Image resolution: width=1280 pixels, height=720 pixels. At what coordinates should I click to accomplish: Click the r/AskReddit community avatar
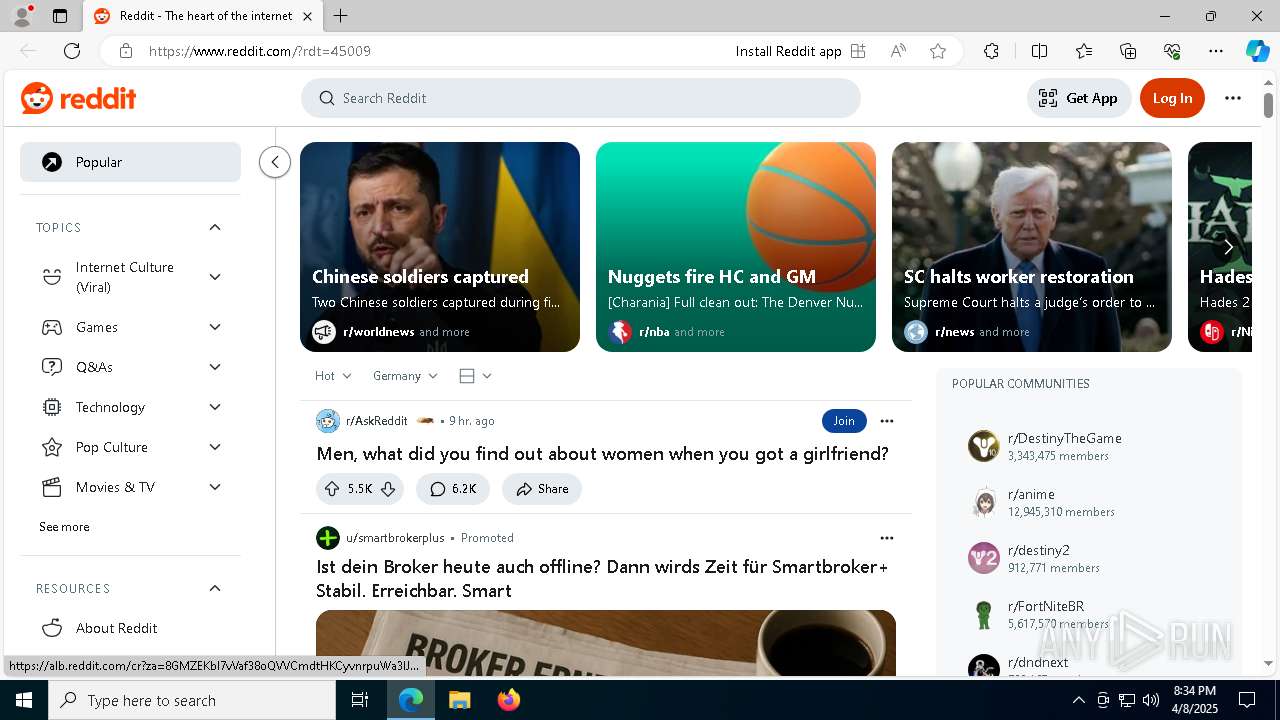pyautogui.click(x=328, y=421)
